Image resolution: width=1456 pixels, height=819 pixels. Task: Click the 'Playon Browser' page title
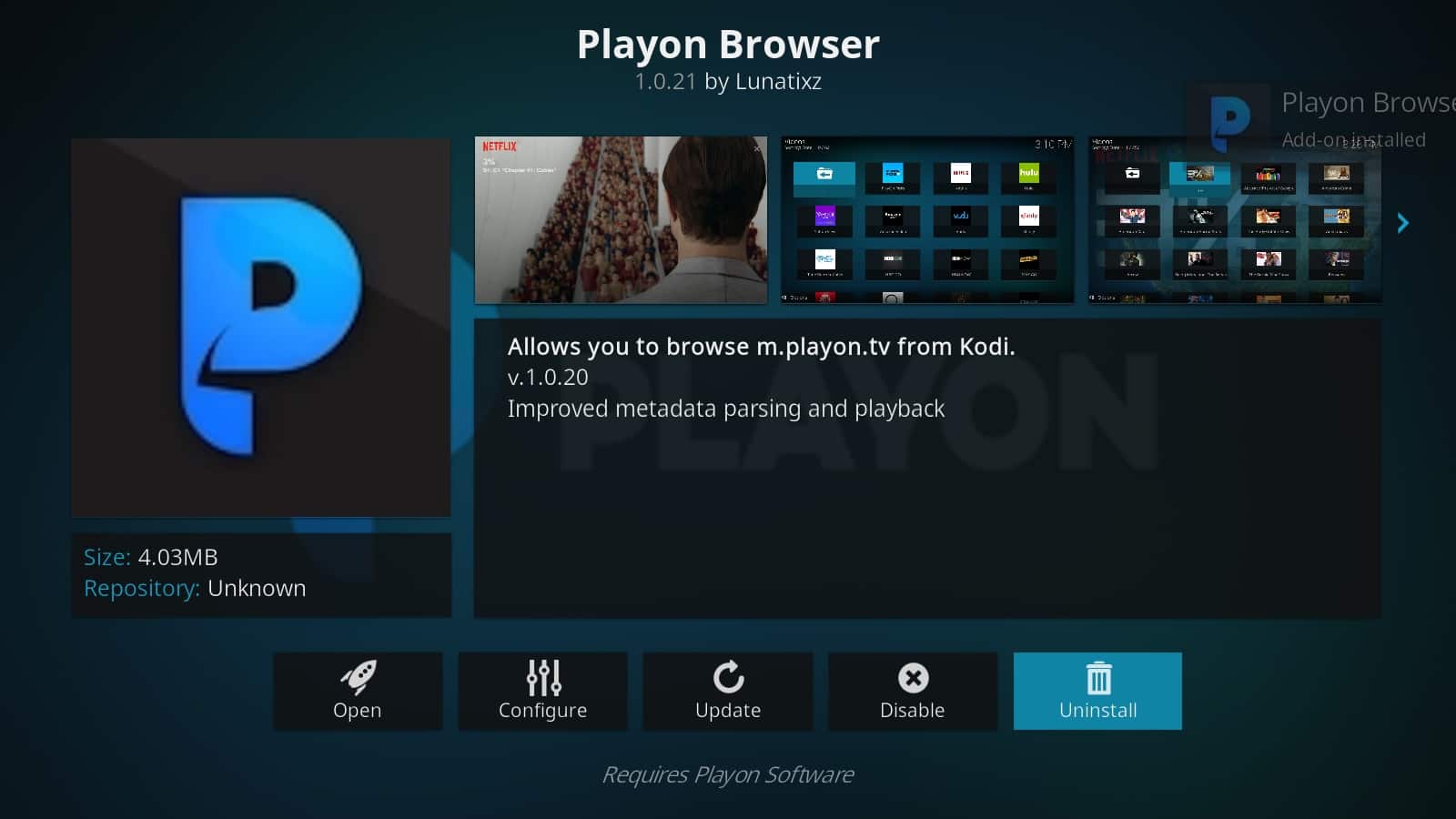click(x=728, y=45)
